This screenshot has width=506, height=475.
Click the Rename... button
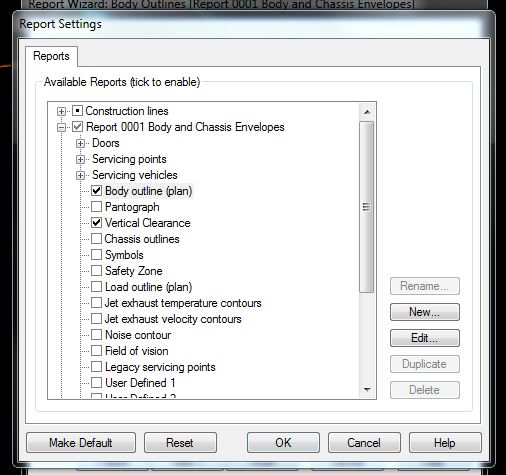tap(425, 286)
